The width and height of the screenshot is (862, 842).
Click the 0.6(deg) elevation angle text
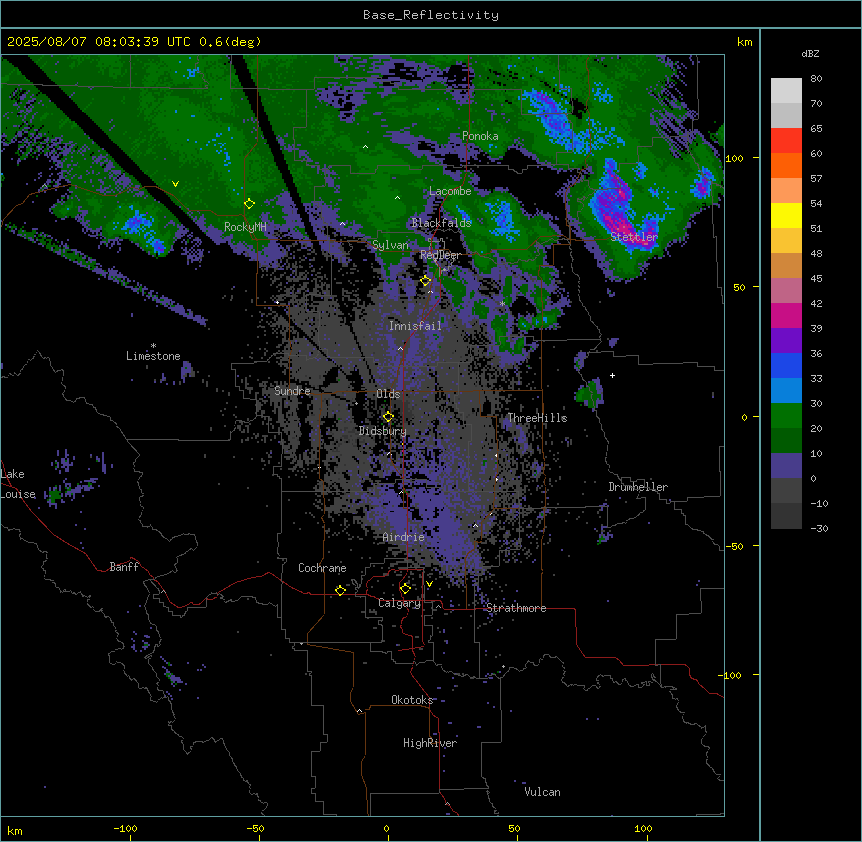point(230,42)
